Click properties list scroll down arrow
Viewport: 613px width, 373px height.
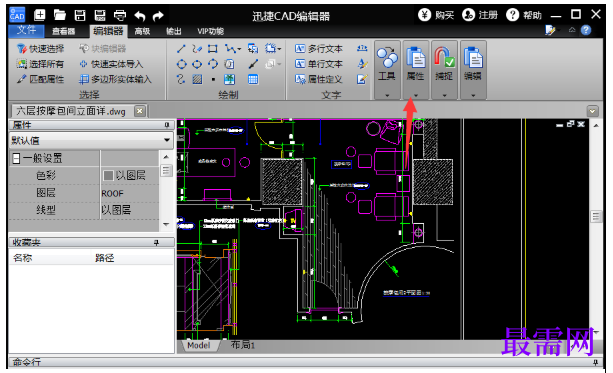pos(166,224)
